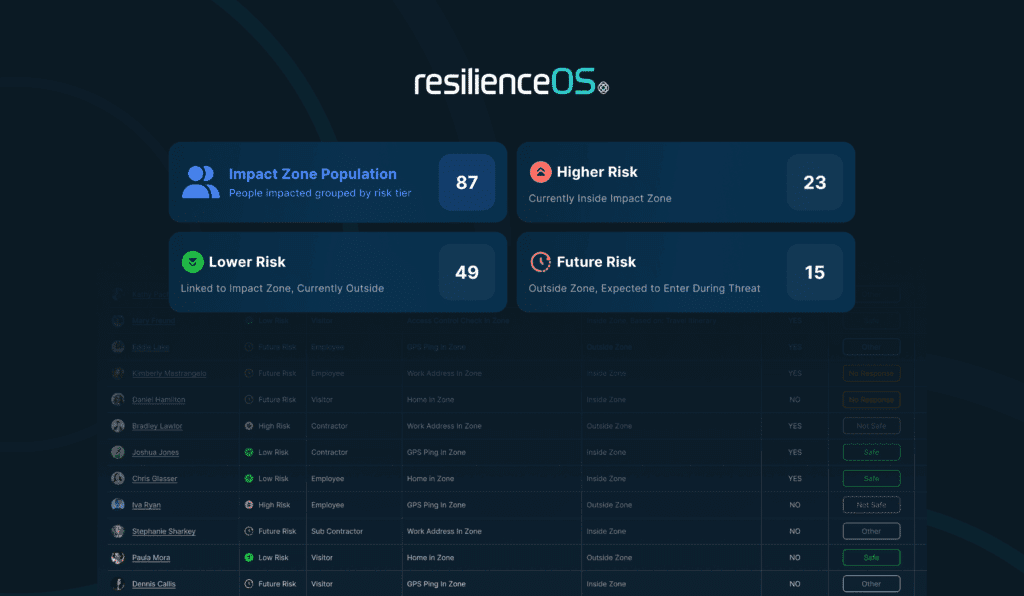Image resolution: width=1024 pixels, height=596 pixels.
Task: Click 'Work Address In Zone' in Bradley Lawlor row
Action: (444, 426)
